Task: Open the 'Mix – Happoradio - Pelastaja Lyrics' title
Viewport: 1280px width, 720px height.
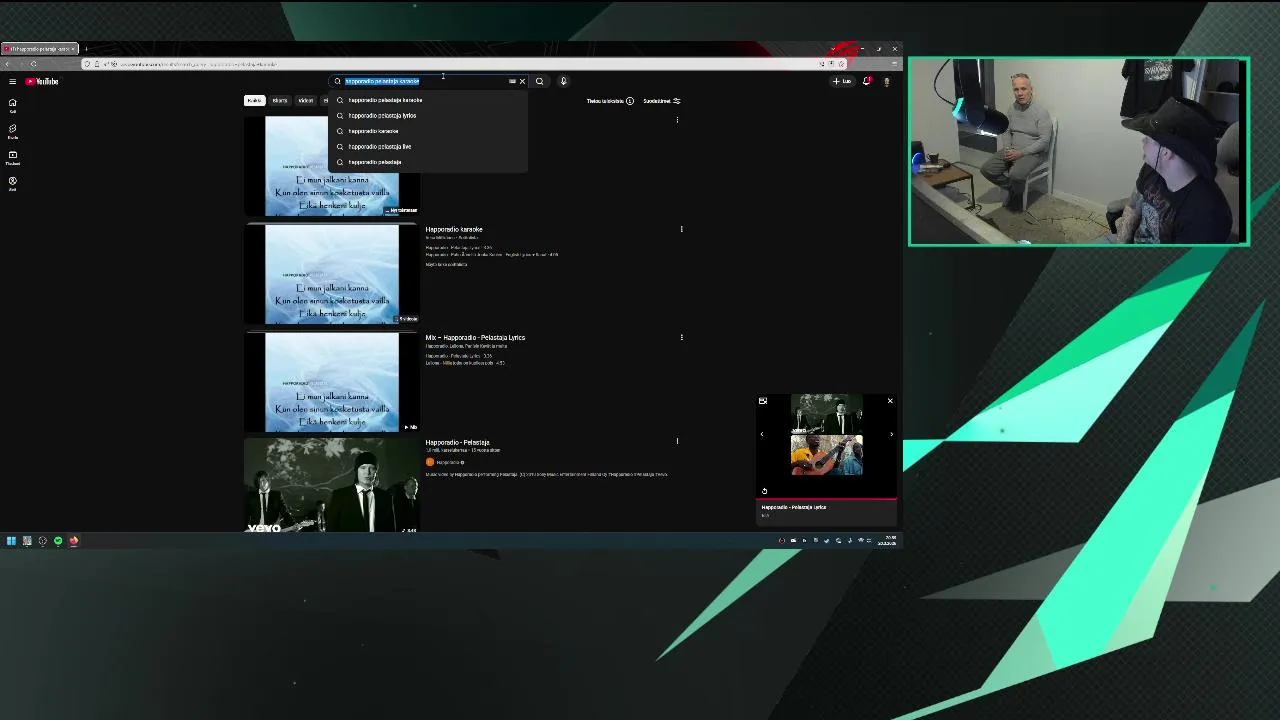Action: (x=475, y=337)
